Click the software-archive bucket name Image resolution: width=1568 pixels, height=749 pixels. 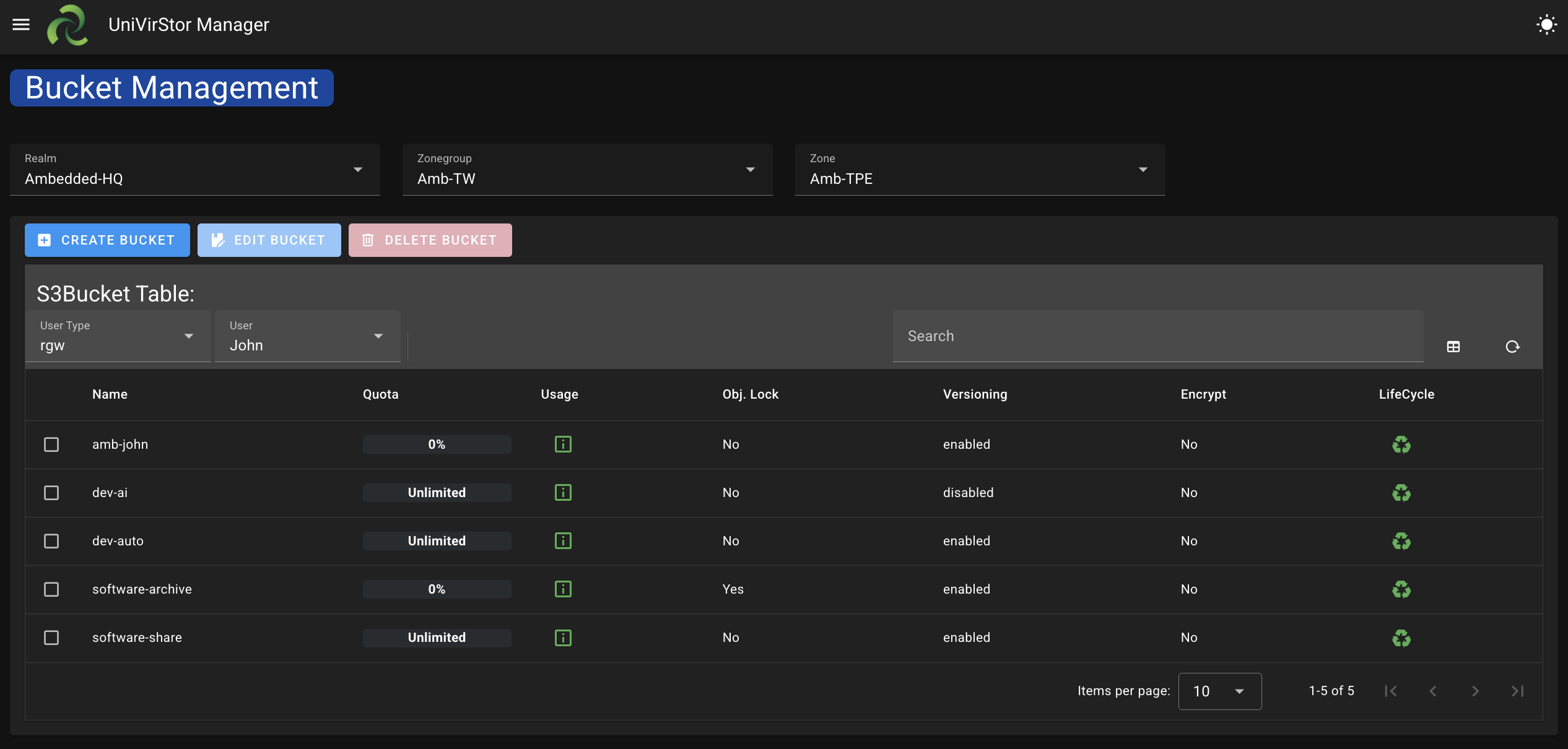coord(142,589)
